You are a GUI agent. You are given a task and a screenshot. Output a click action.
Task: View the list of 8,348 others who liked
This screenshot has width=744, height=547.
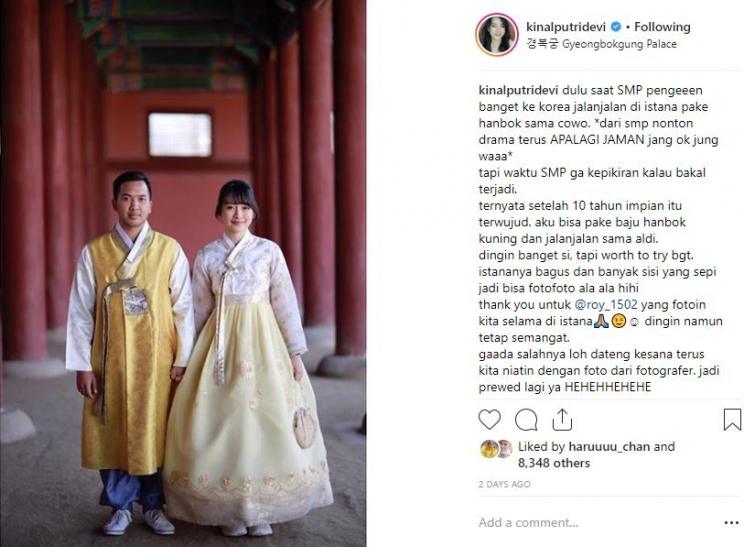click(554, 463)
